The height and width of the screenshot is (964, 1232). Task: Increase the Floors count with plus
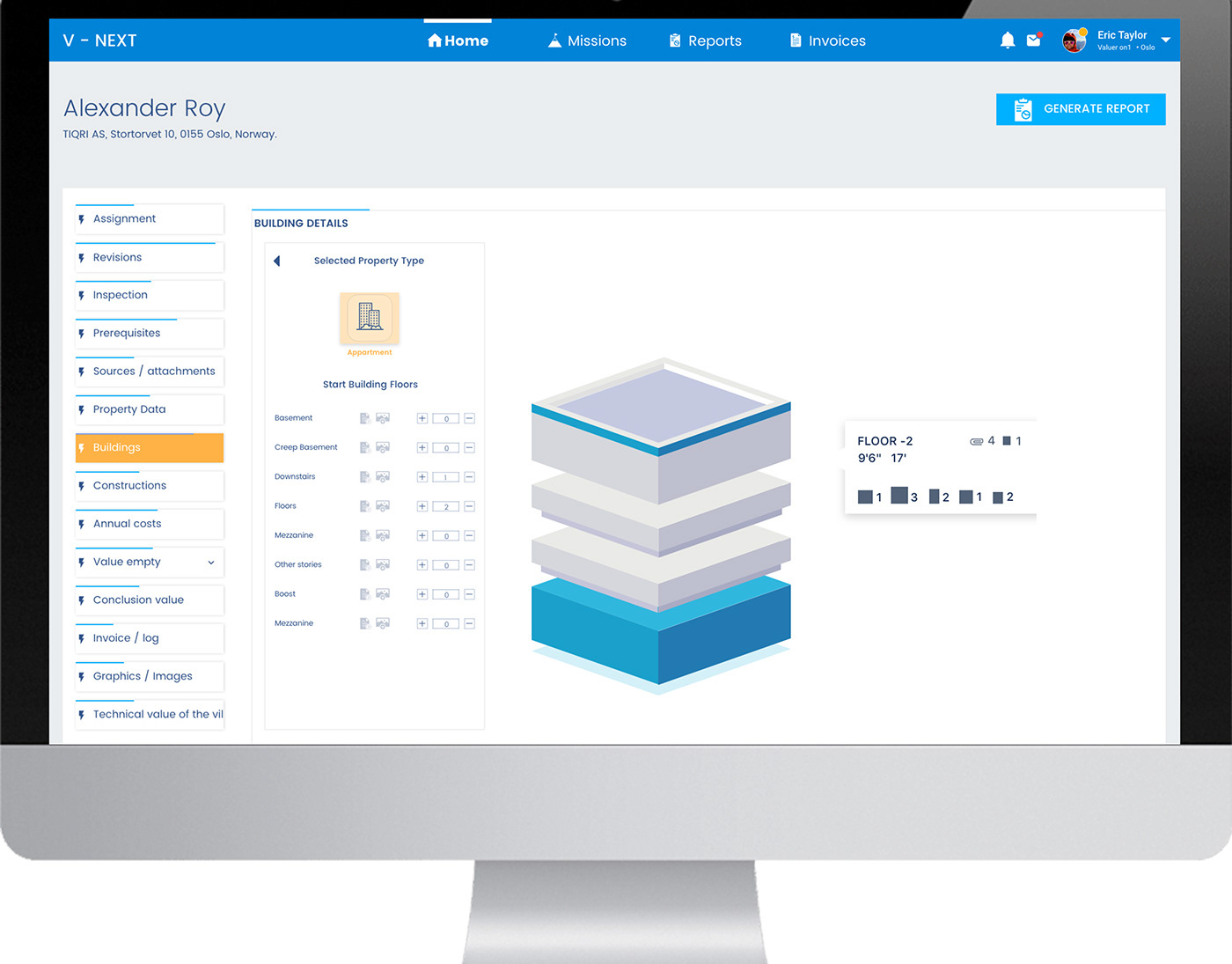click(422, 506)
